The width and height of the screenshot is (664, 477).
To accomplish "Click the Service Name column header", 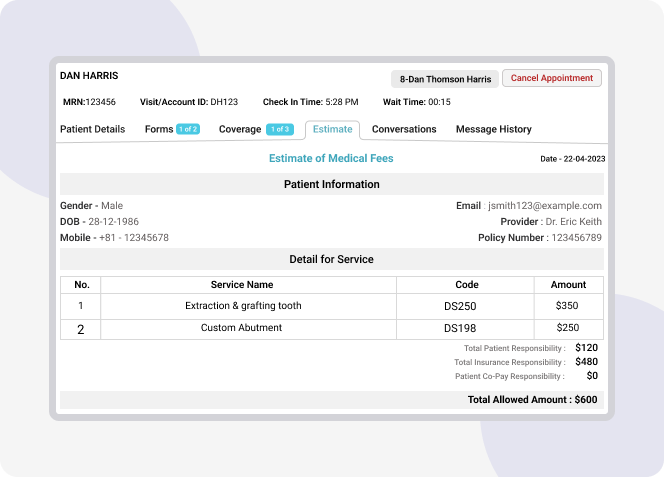I will click(x=242, y=285).
